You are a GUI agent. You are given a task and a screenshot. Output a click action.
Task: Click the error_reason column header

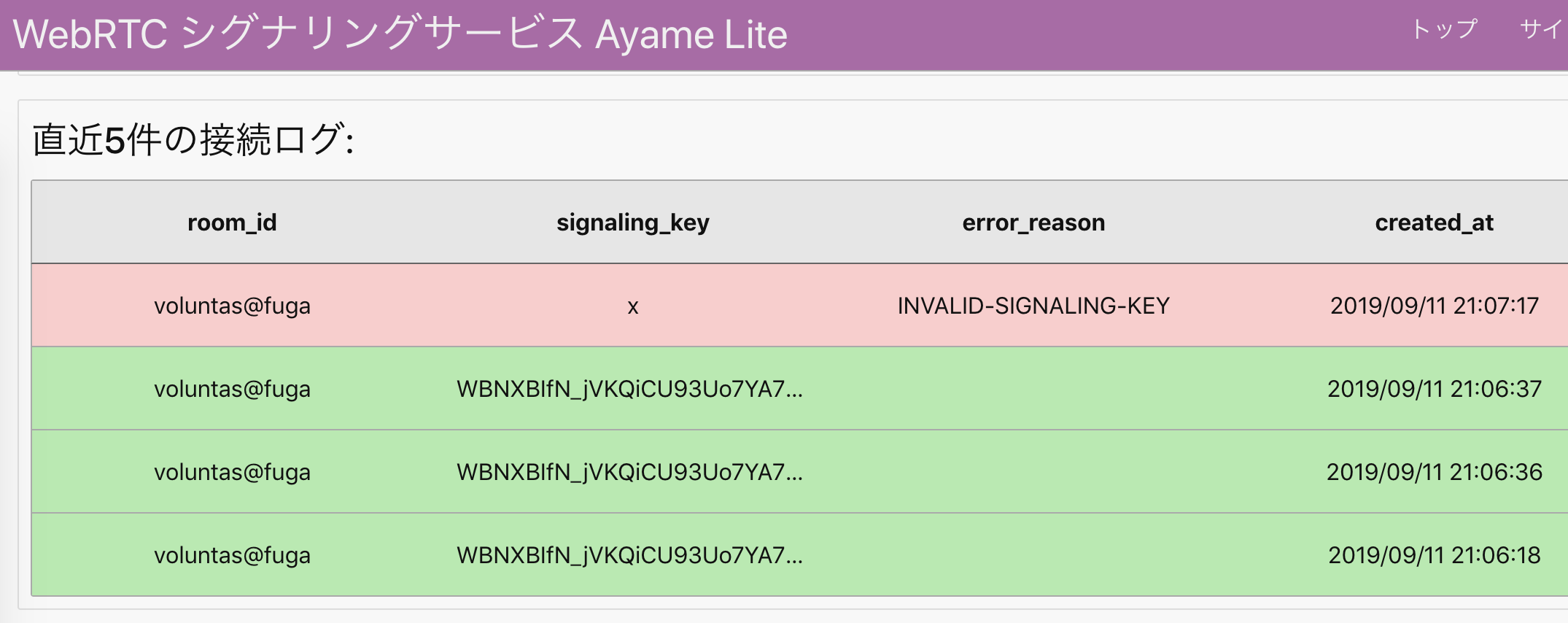1033,222
